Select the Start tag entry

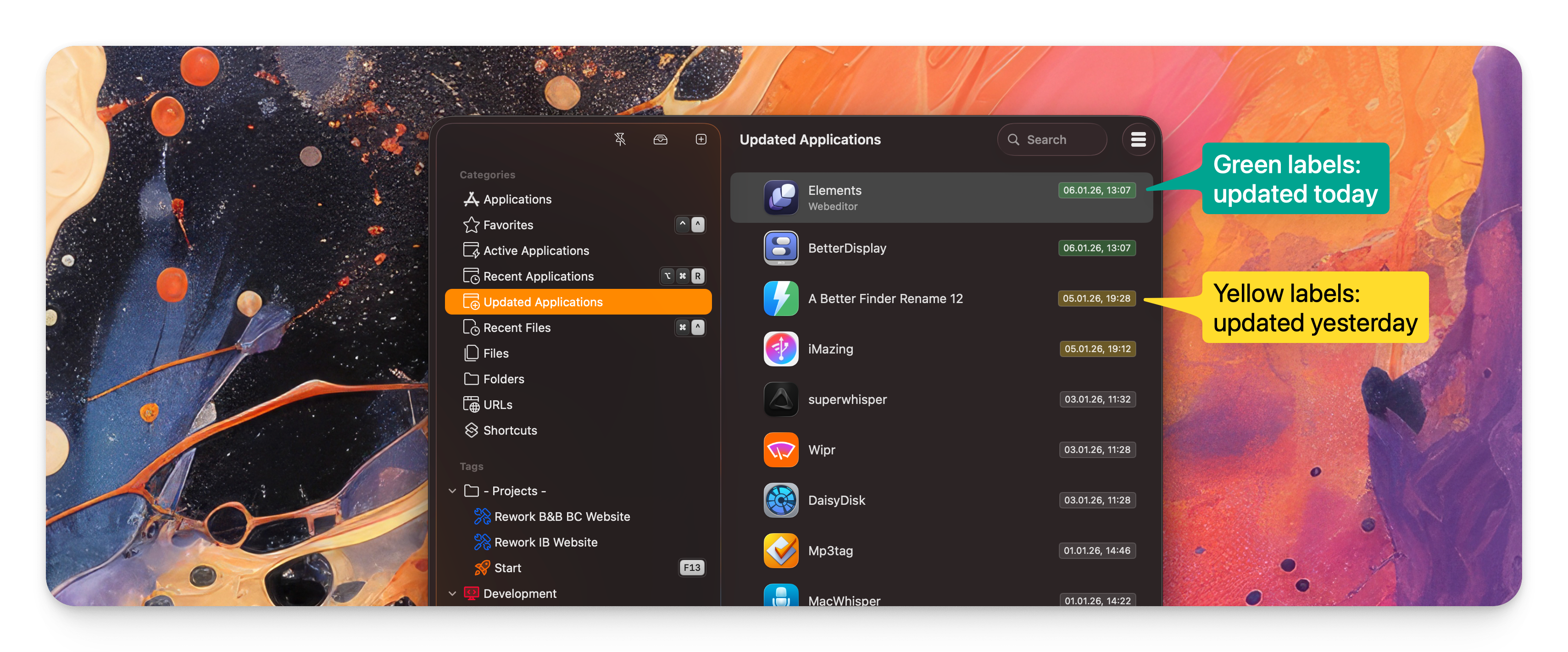[x=508, y=568]
